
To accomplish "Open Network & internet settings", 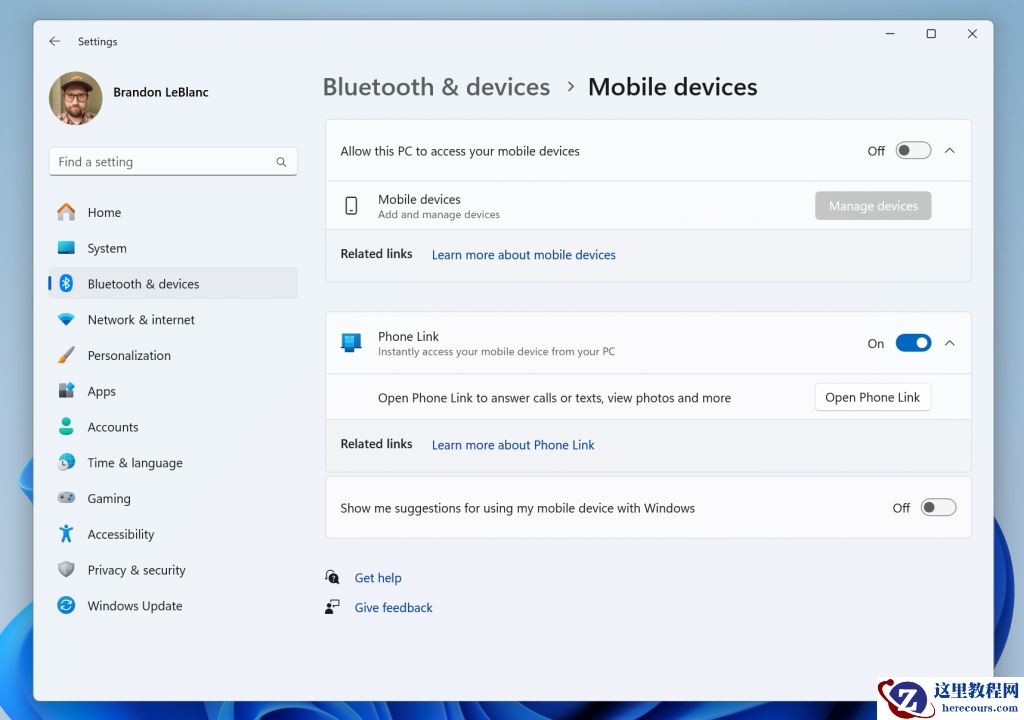I will coord(141,319).
